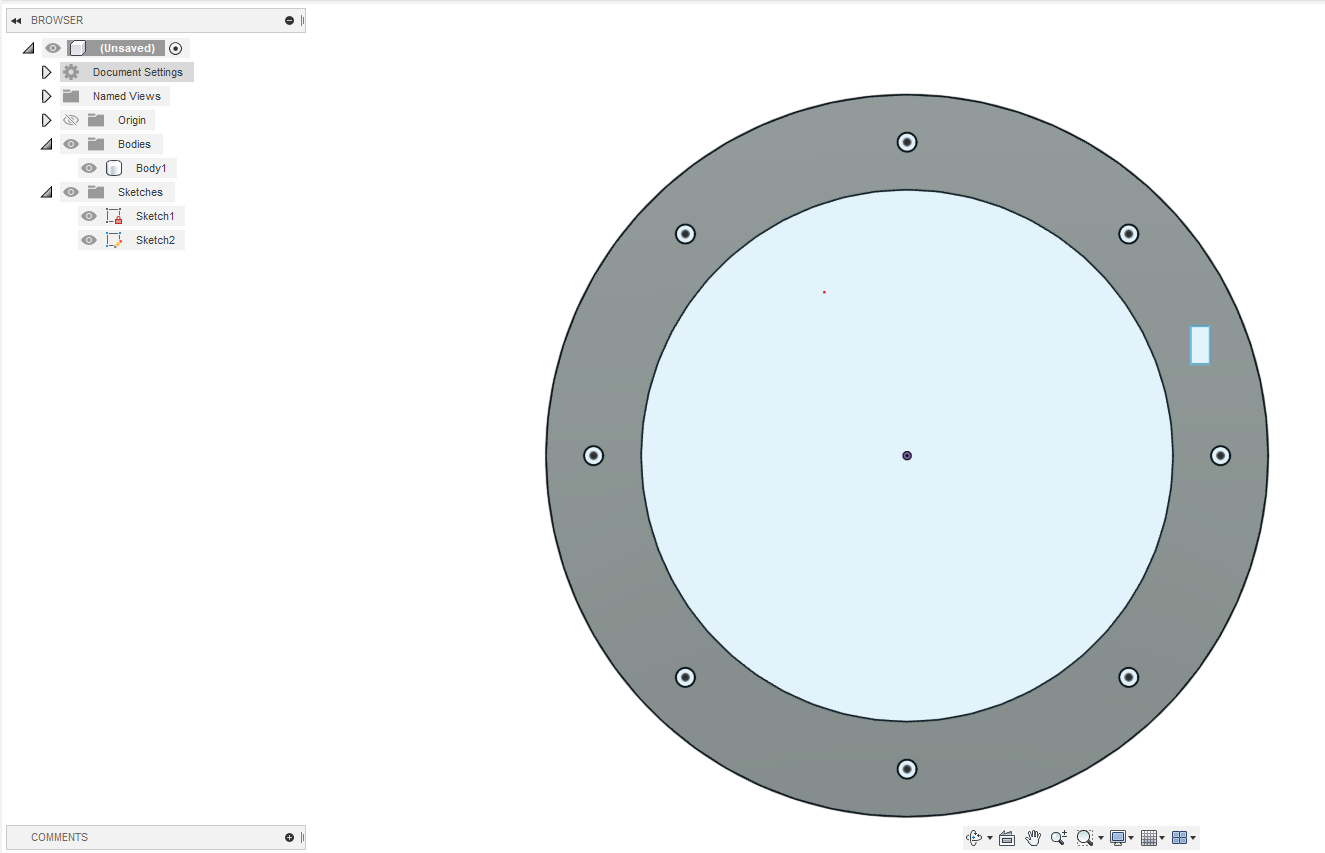Screen dimensions: 1325x853
Task: Activate the Unsaved component radio button
Action: click(x=176, y=48)
